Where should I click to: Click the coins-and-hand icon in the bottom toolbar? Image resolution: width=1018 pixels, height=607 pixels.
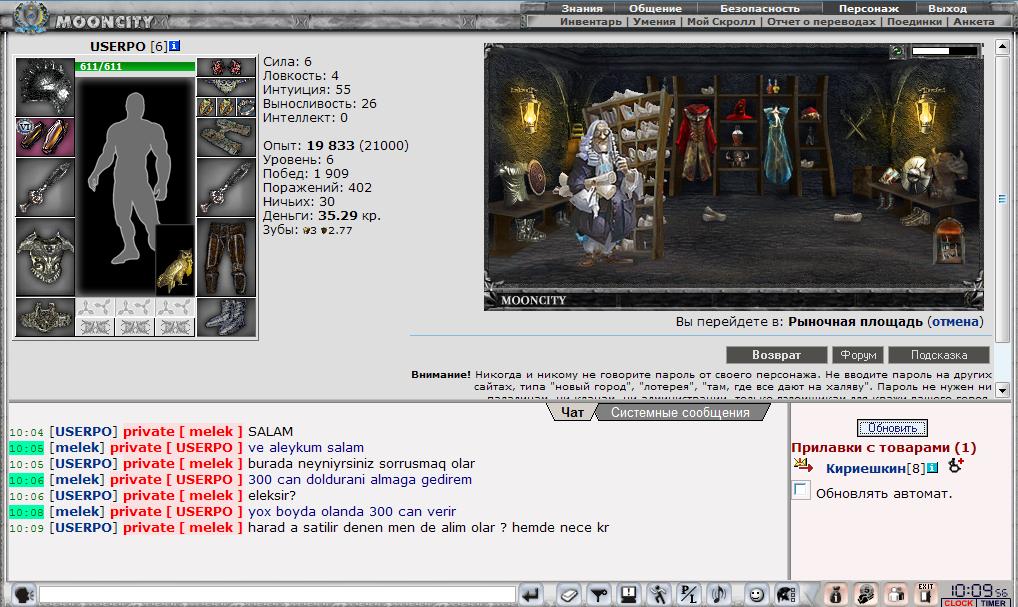866,594
